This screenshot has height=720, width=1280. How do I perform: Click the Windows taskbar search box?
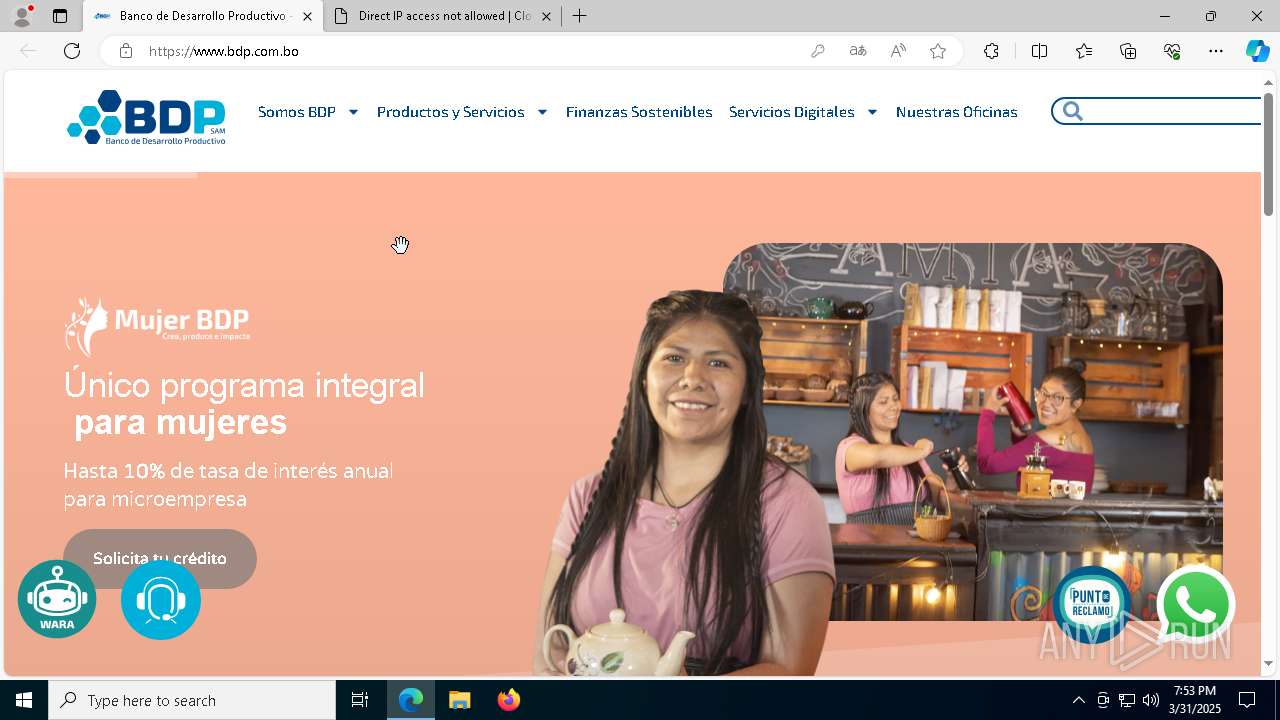pyautogui.click(x=192, y=700)
